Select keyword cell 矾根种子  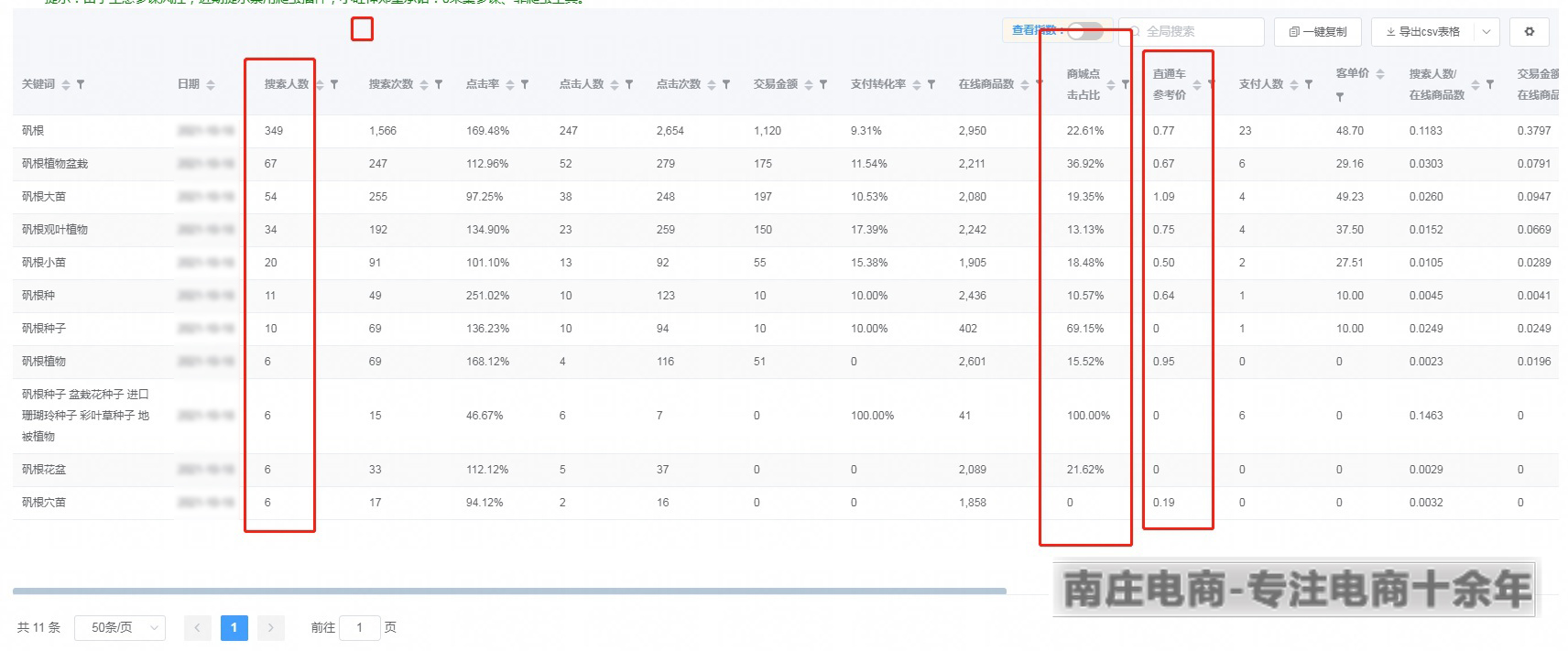(44, 329)
